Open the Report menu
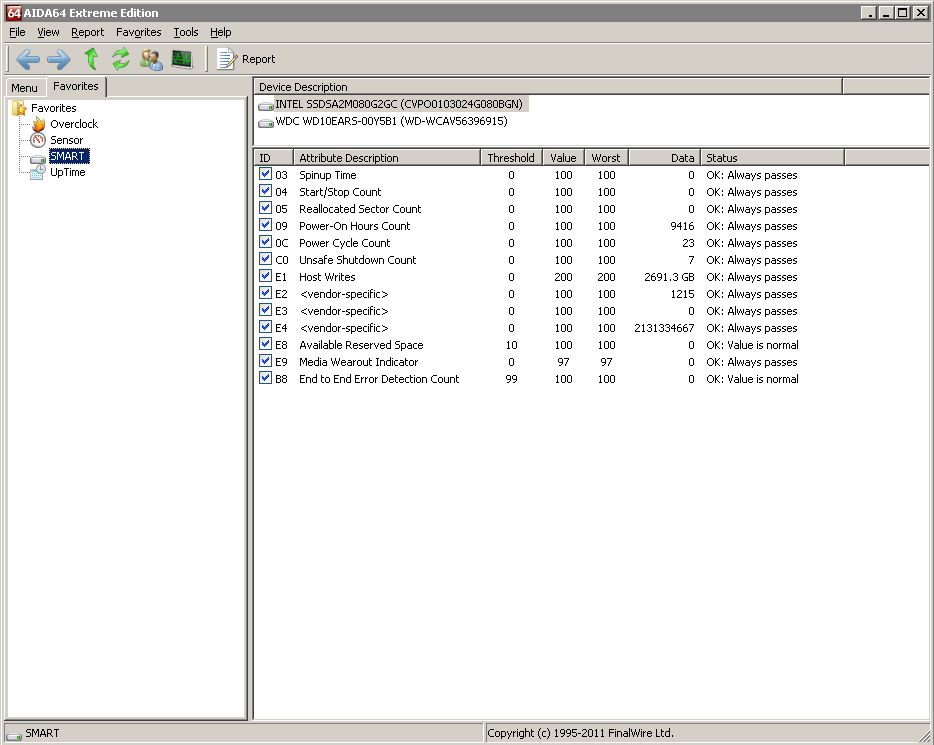Image resolution: width=934 pixels, height=745 pixels. pos(88,32)
